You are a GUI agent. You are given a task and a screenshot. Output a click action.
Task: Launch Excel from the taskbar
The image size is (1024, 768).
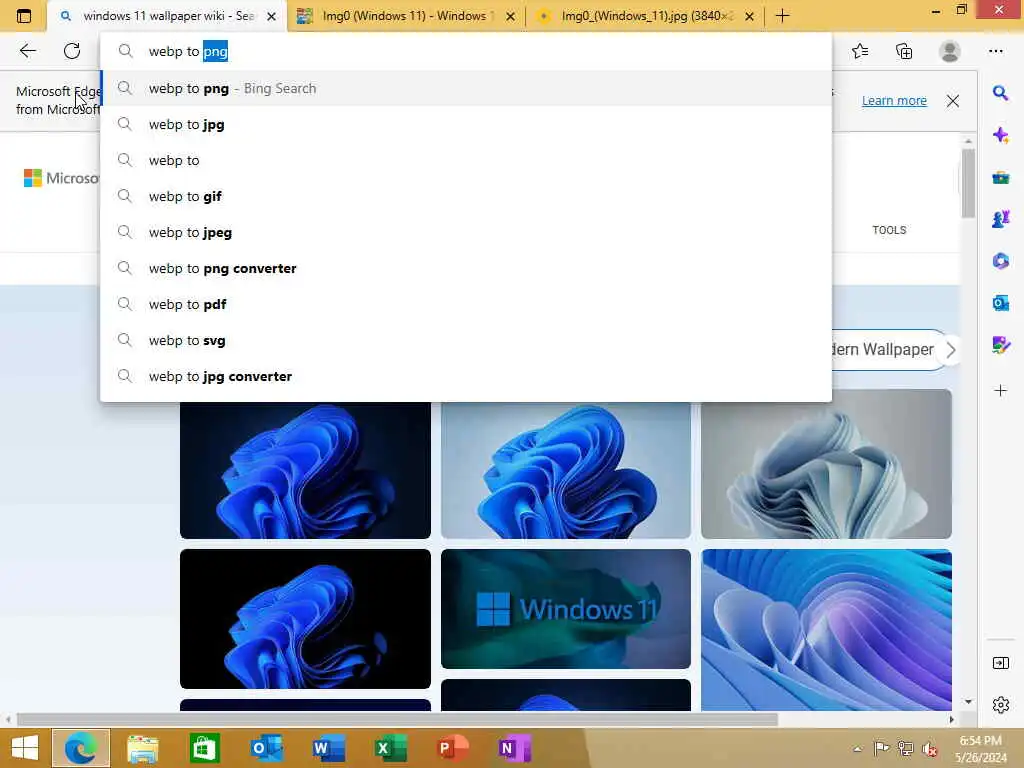point(391,748)
